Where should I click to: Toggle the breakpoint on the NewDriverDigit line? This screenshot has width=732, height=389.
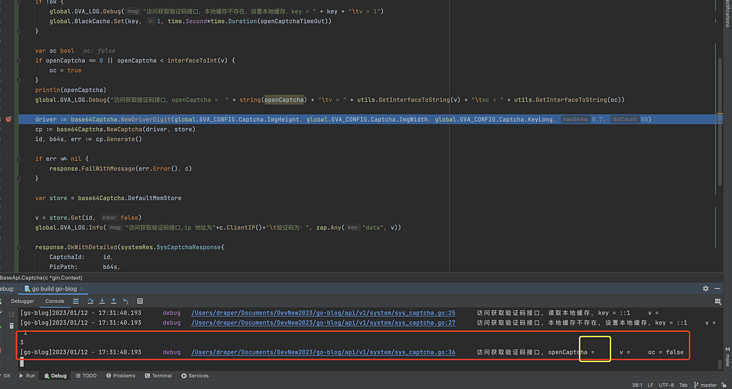[8, 120]
